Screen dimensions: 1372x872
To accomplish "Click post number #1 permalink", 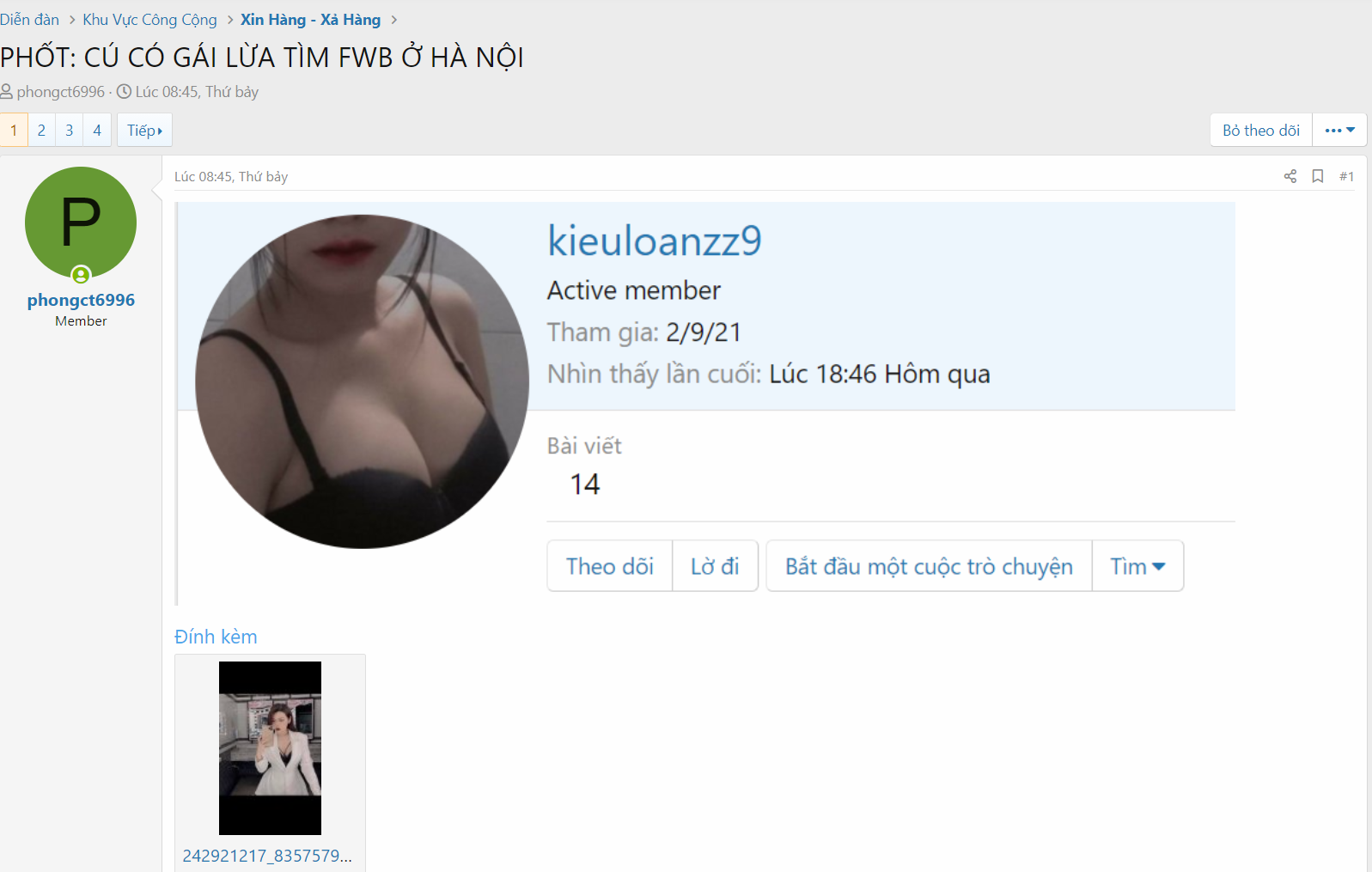I will click(x=1346, y=176).
